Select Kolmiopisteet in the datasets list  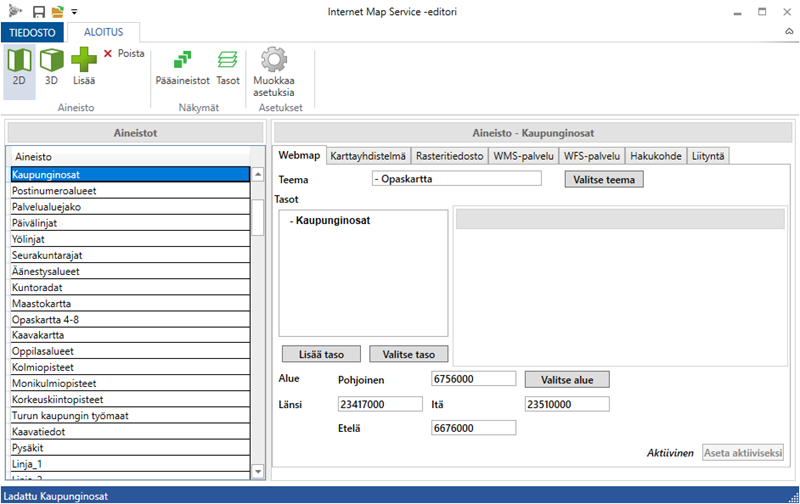[131, 367]
